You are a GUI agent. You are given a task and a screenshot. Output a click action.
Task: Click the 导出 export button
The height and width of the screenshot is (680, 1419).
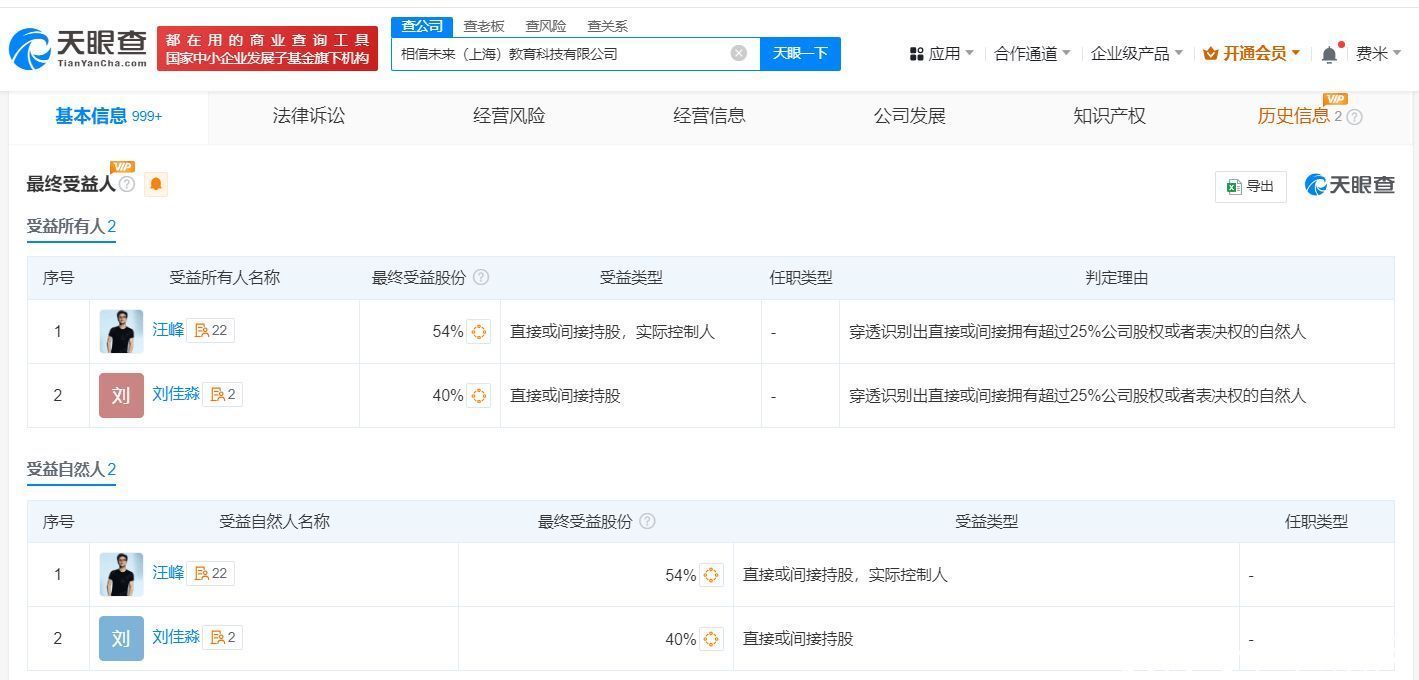click(x=1251, y=186)
